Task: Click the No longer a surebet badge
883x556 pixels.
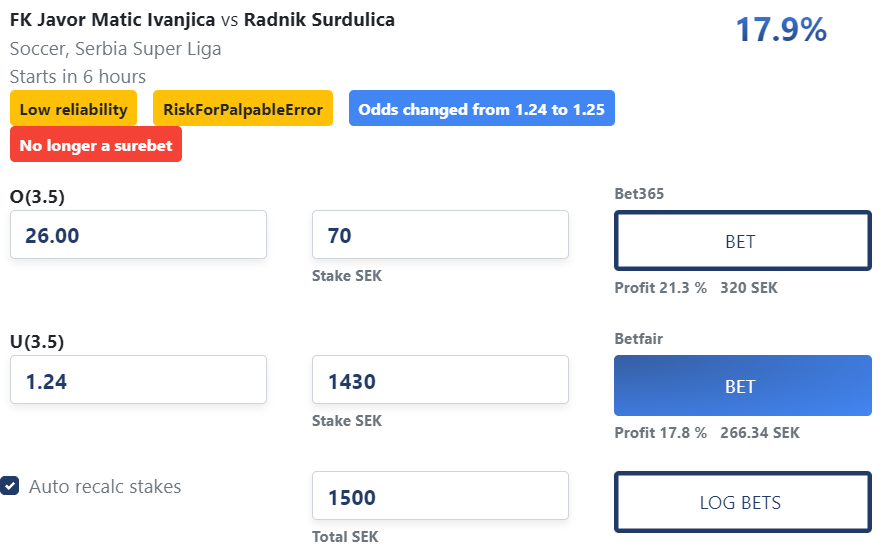Action: coord(96,144)
